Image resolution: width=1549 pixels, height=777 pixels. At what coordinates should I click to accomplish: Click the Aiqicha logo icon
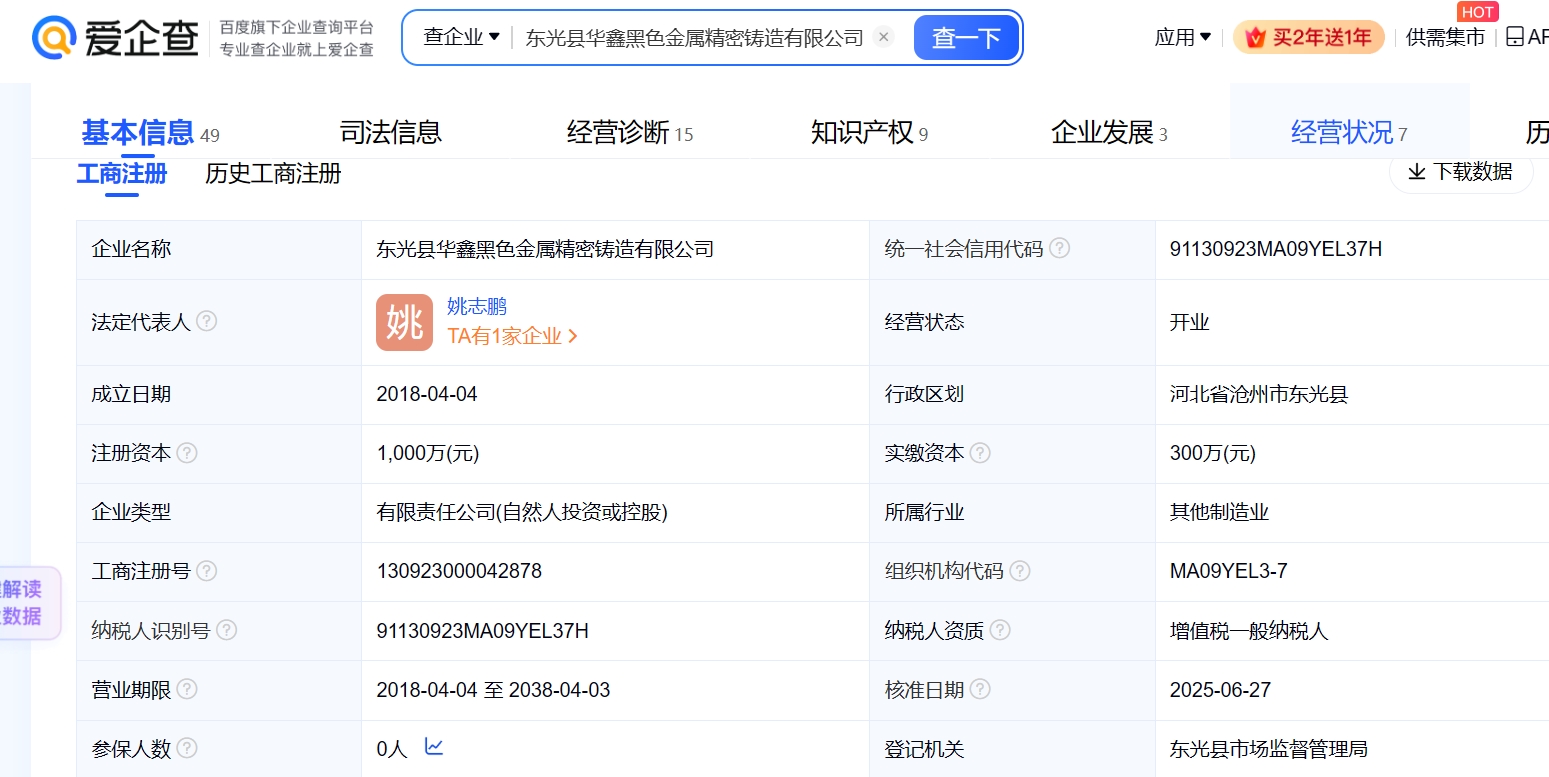click(54, 38)
